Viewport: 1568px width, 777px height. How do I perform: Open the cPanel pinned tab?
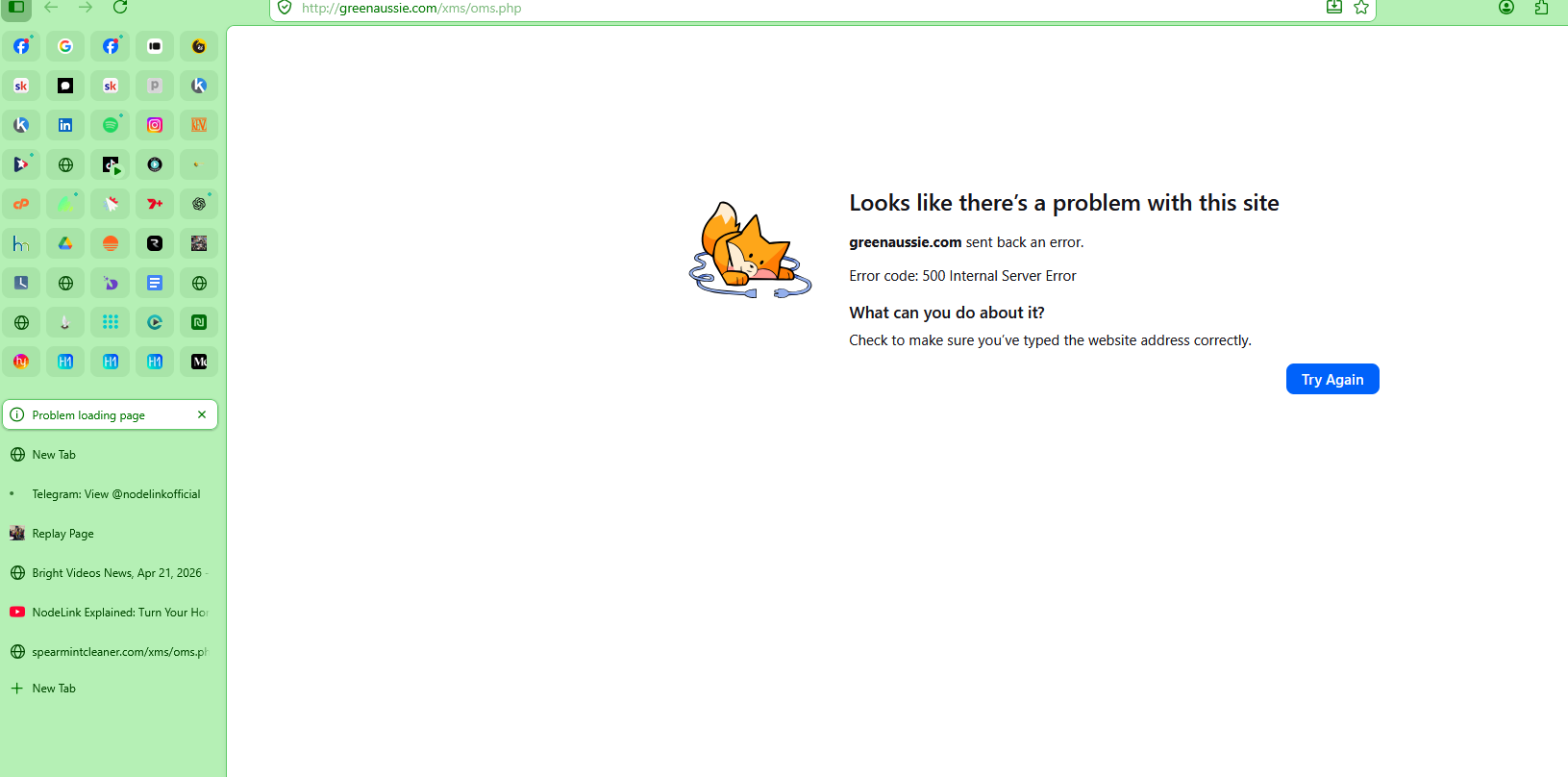21,204
